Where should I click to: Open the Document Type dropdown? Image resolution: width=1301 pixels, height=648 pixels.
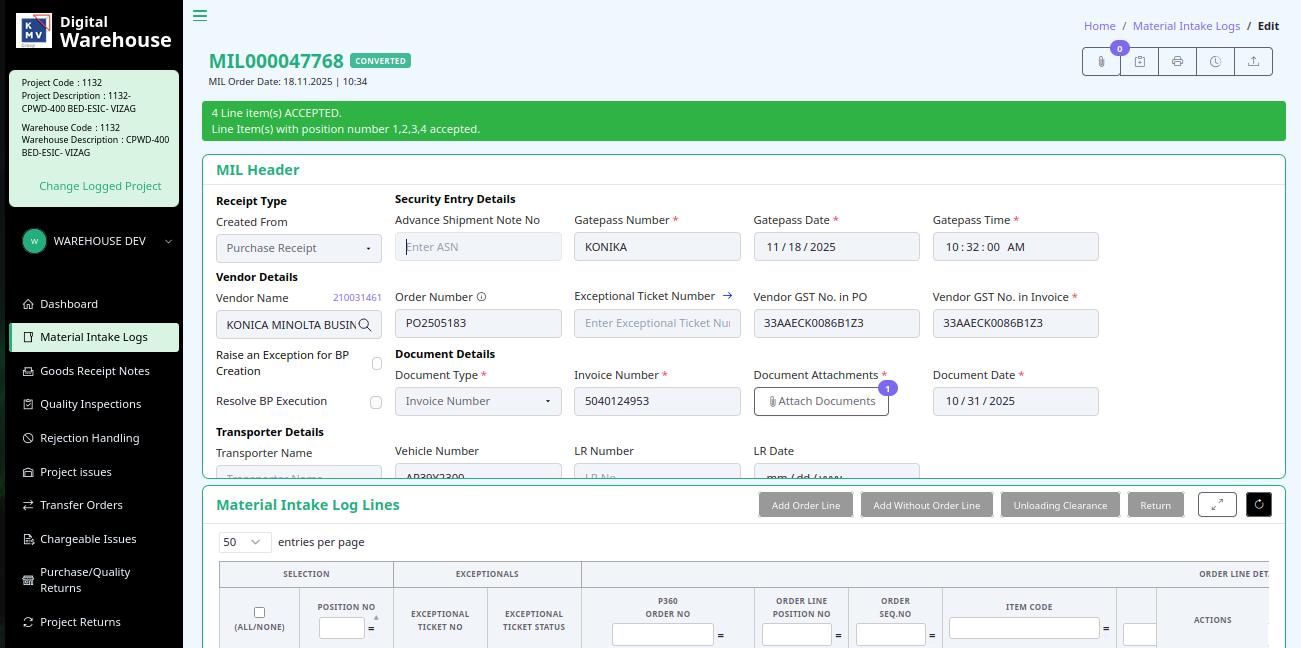pyautogui.click(x=477, y=401)
